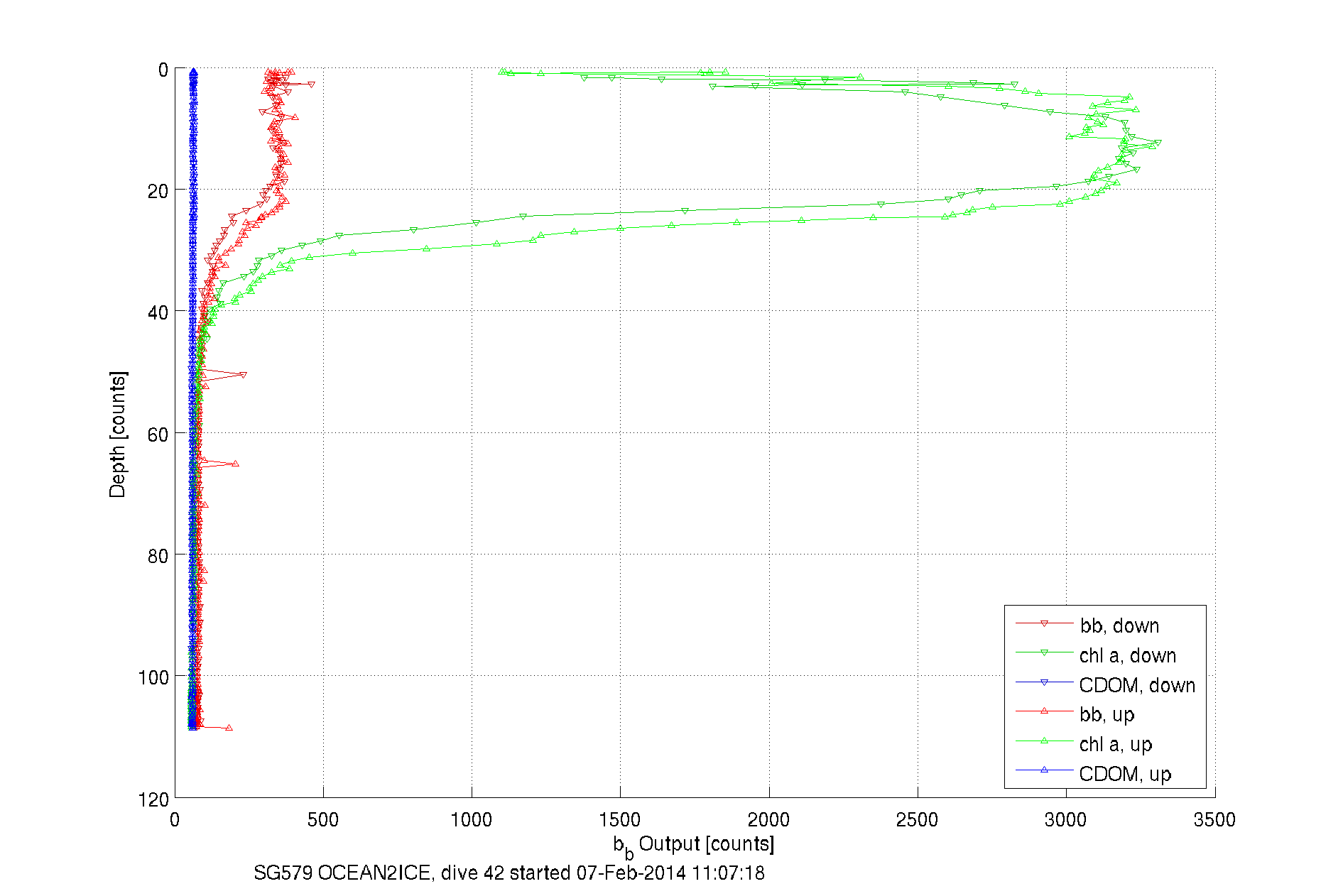1343x896 pixels.
Task: Click the 'bb, down' legend label
Action: click(x=1119, y=625)
